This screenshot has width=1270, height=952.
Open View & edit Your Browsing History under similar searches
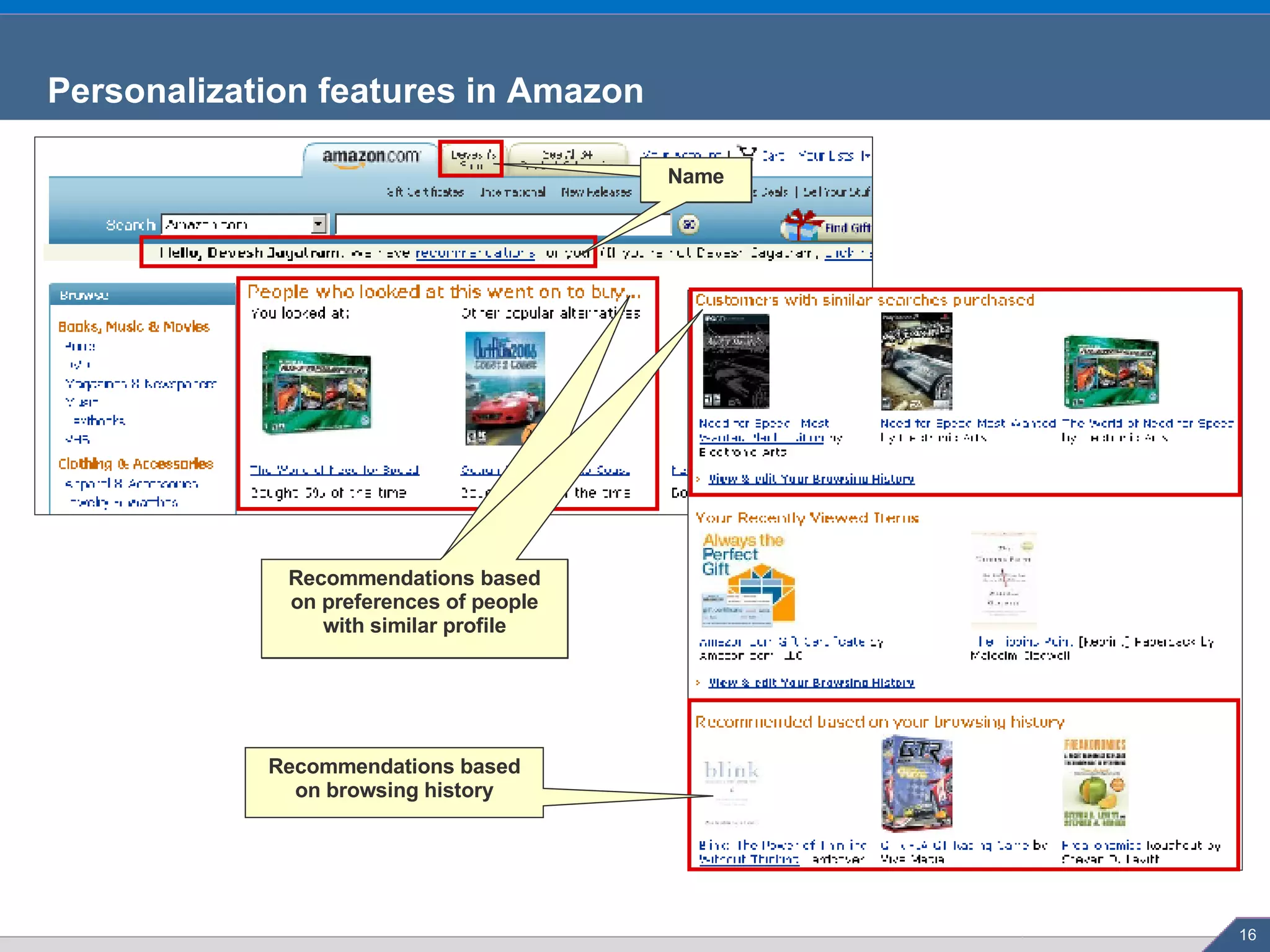pyautogui.click(x=811, y=478)
